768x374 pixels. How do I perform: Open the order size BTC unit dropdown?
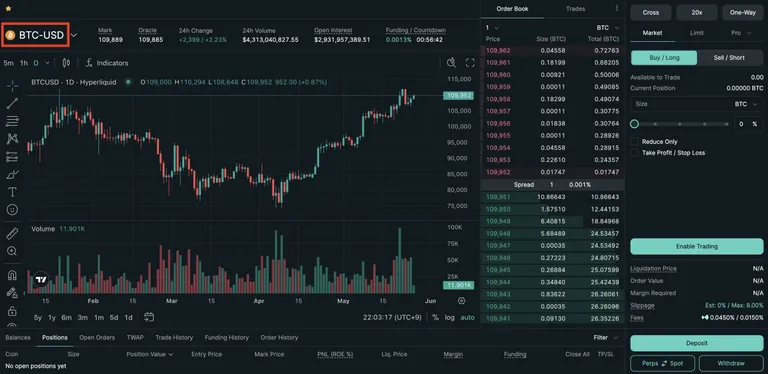(x=746, y=104)
